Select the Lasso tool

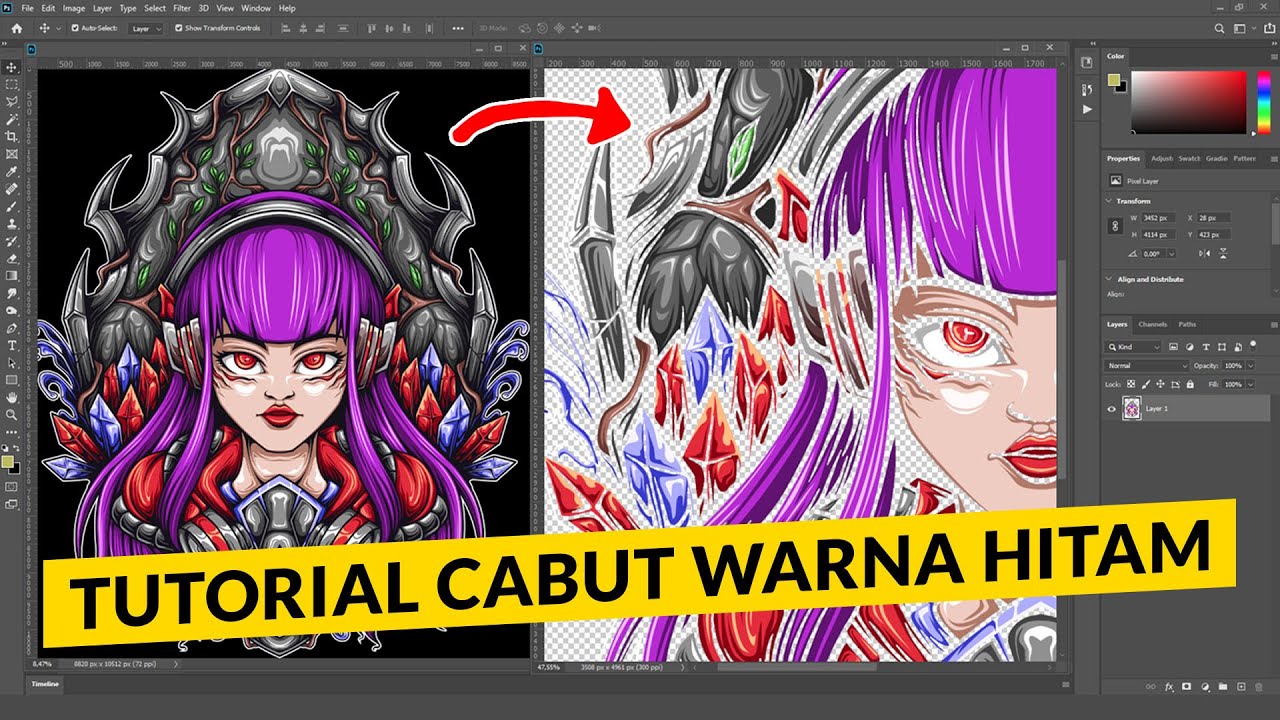[12, 102]
